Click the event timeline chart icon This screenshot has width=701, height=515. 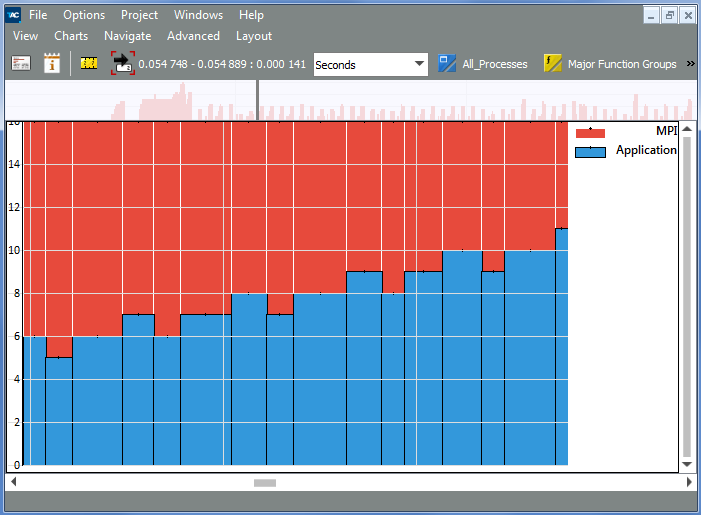(x=21, y=64)
